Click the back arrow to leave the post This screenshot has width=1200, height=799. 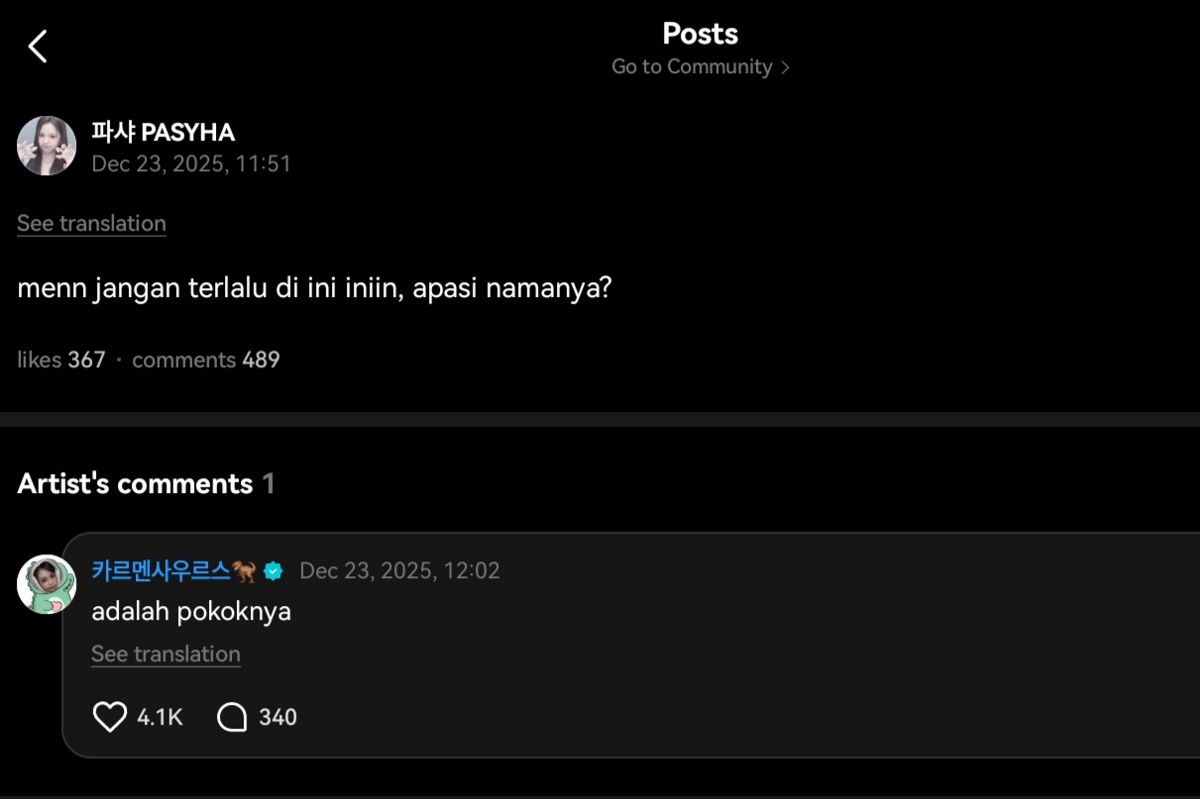[x=38, y=45]
